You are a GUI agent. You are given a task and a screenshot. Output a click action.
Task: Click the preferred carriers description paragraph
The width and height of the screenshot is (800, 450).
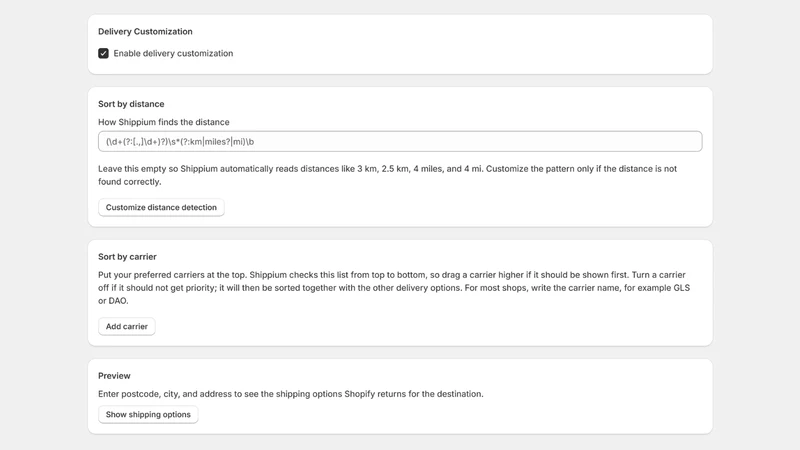point(394,288)
